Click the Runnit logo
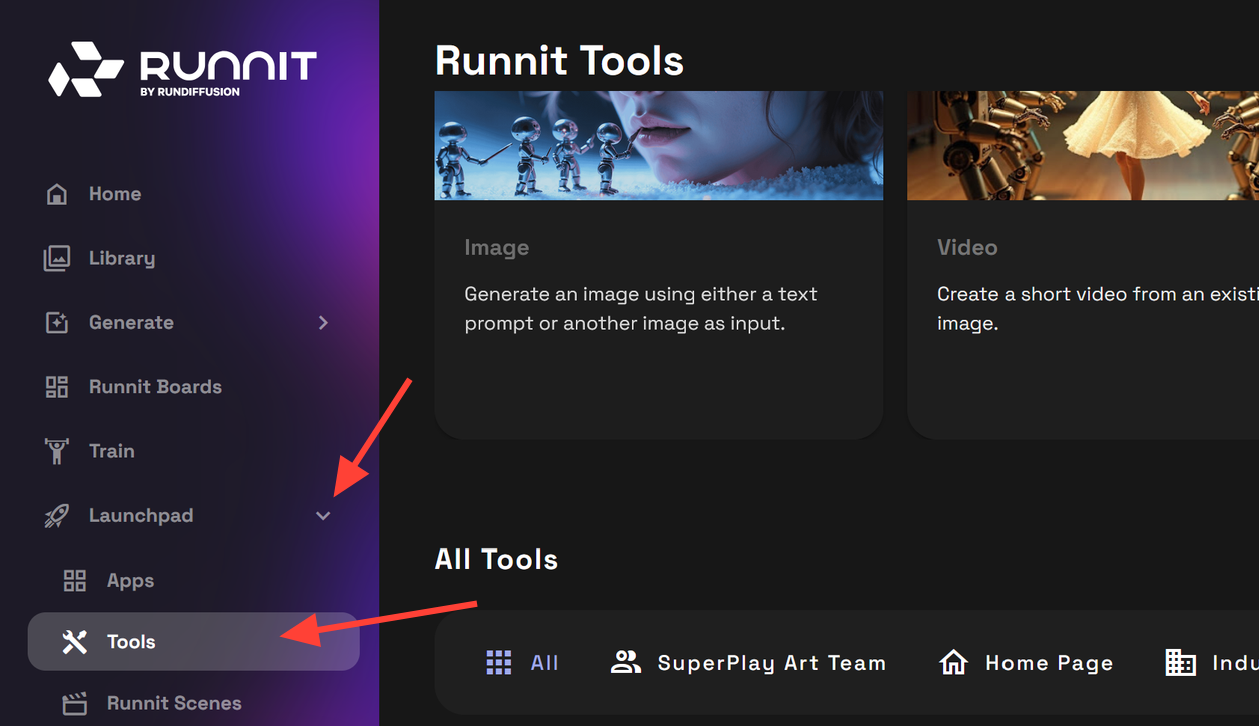 point(183,70)
